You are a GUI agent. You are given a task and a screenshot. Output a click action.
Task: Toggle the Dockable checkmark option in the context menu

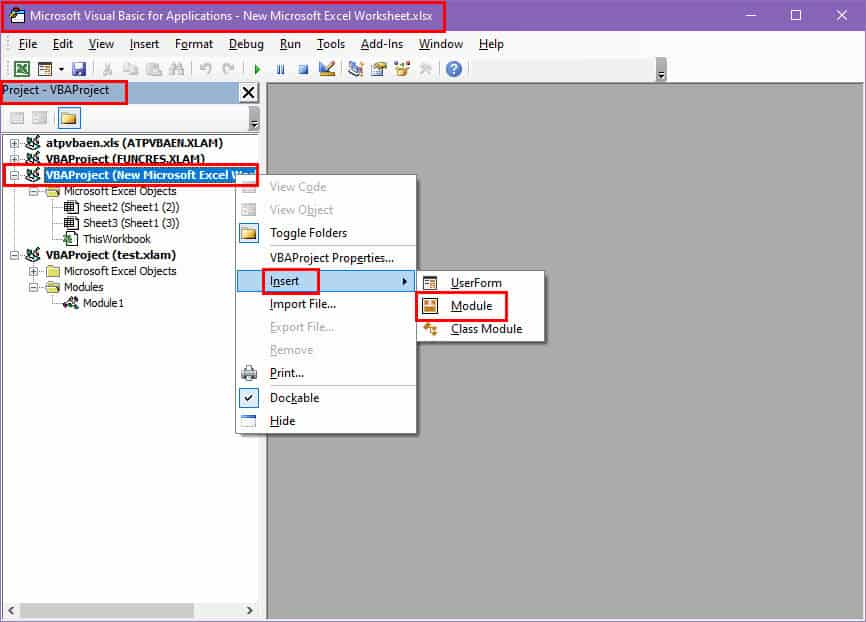coord(294,398)
